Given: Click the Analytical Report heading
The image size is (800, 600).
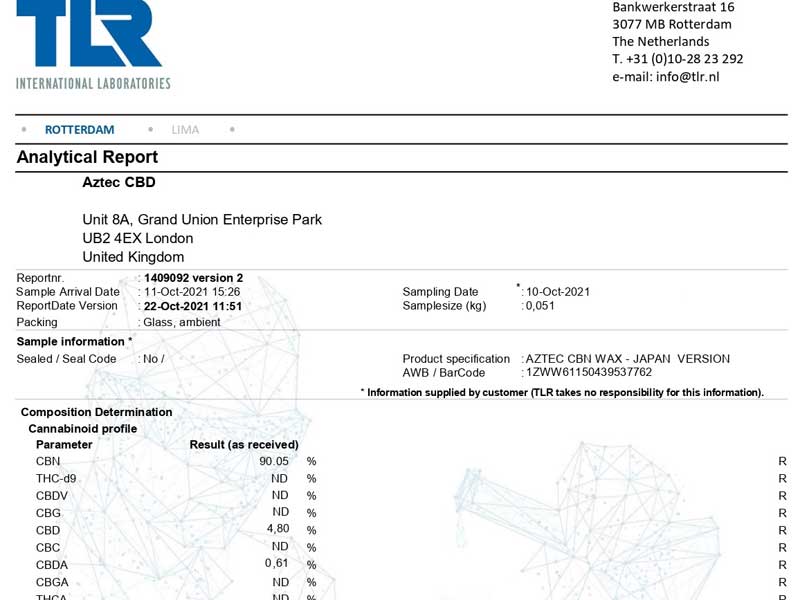Looking at the screenshot, I should (87, 157).
